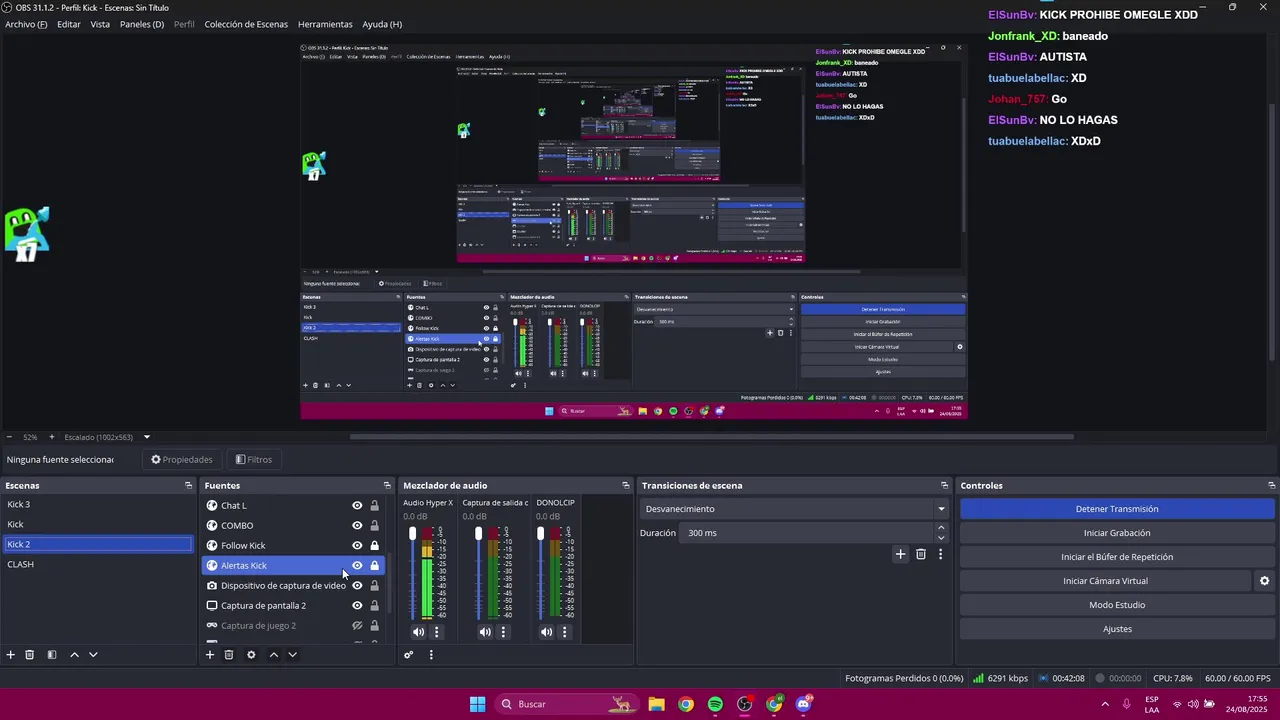
Task: Move source up arrow in Fuentes
Action: [x=273, y=655]
